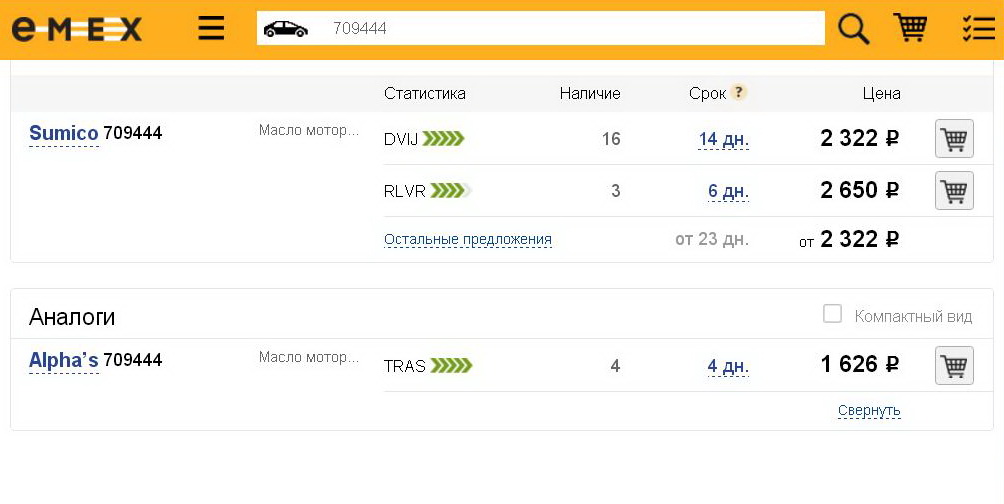
Task: Click part number 709444 beside Alpha's
Action: [x=133, y=360]
